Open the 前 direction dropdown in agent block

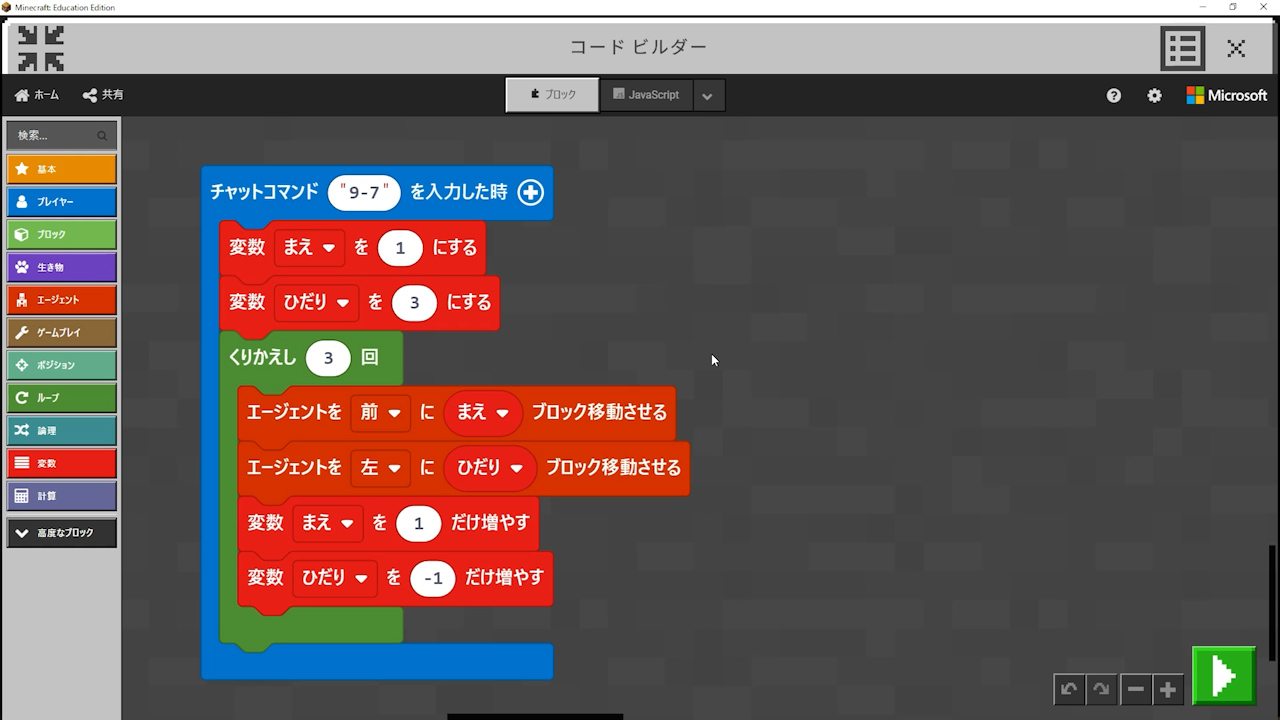[381, 412]
